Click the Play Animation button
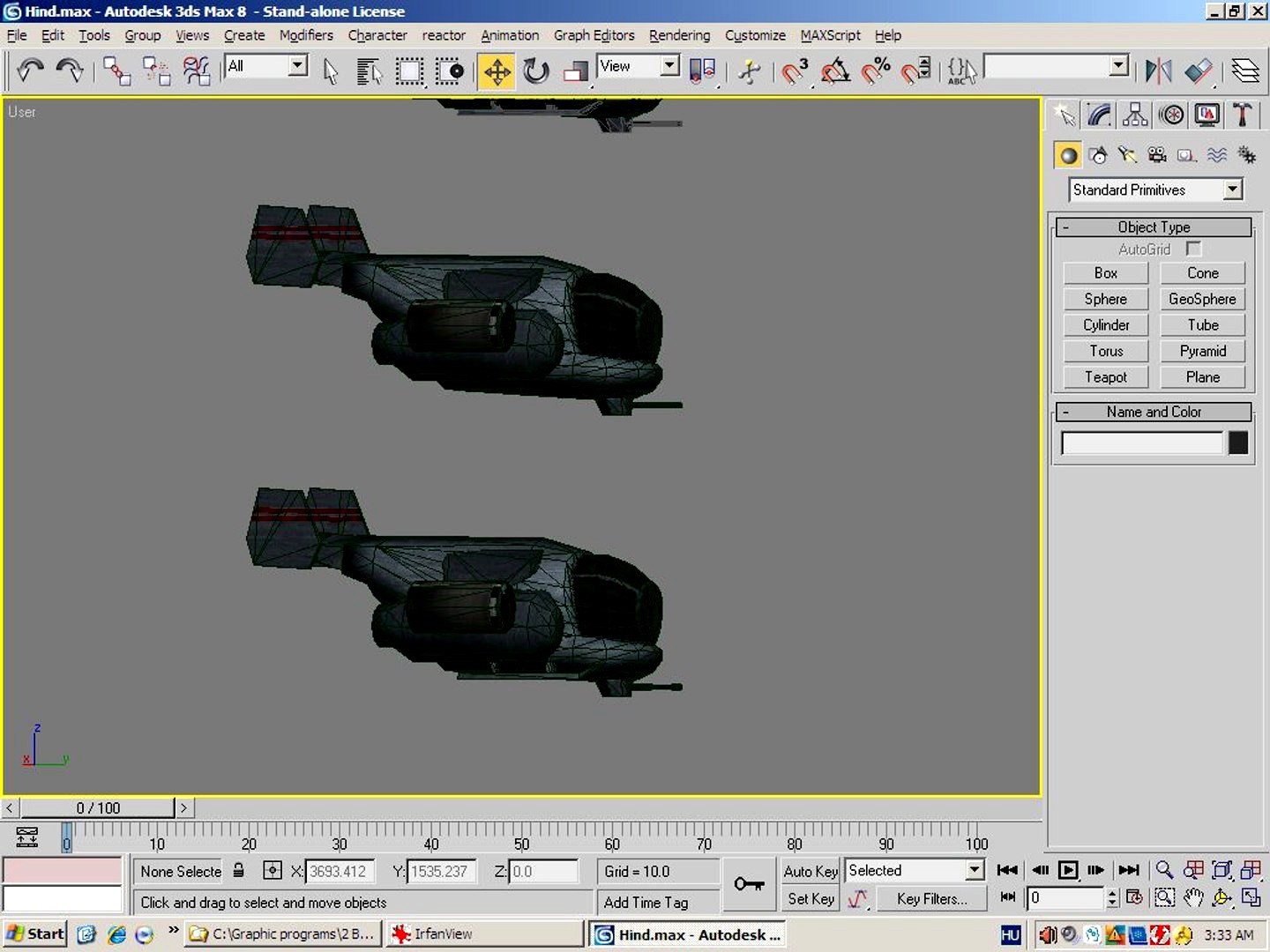This screenshot has width=1270, height=952. 1068,870
